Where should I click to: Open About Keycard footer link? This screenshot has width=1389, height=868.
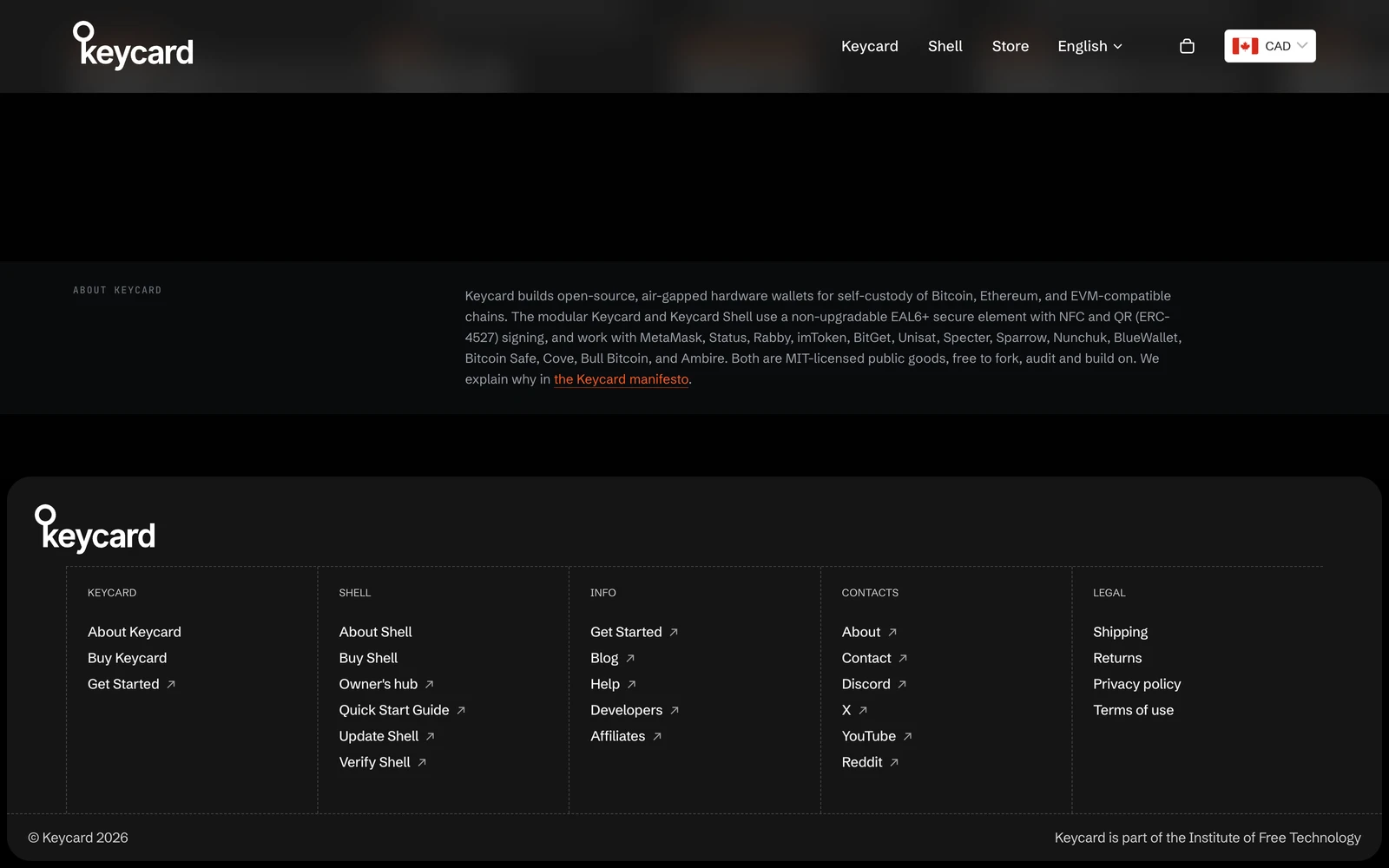[135, 632]
